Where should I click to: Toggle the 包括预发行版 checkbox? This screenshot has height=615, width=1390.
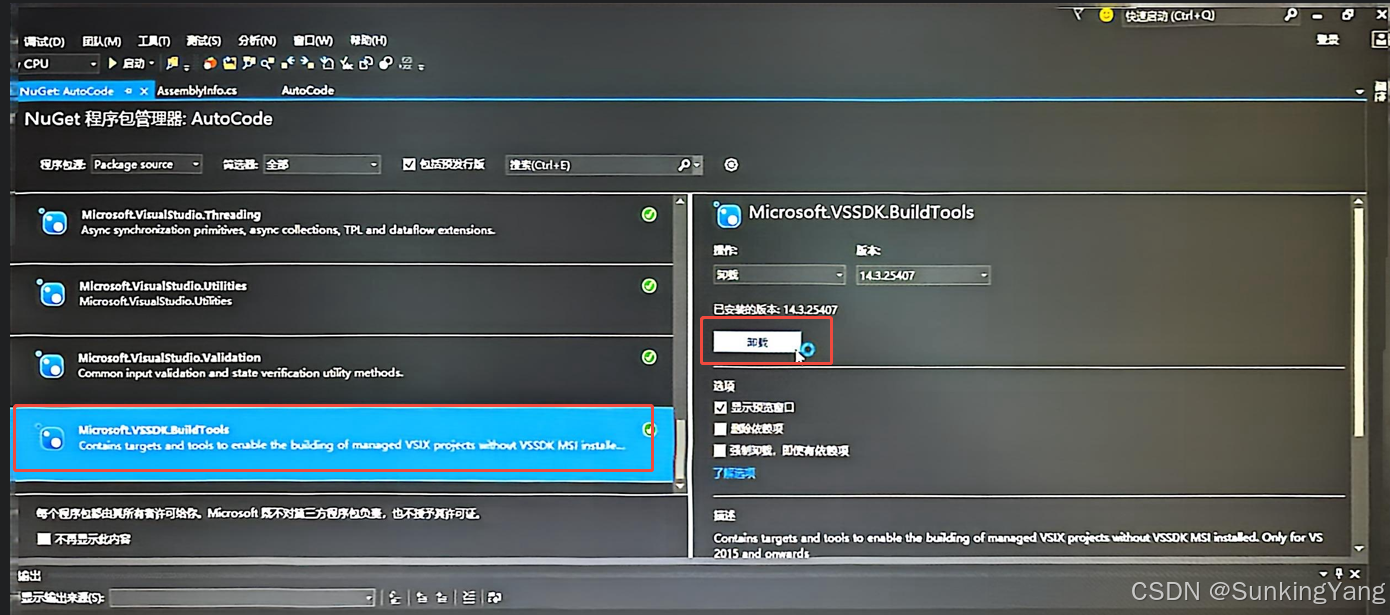410,164
